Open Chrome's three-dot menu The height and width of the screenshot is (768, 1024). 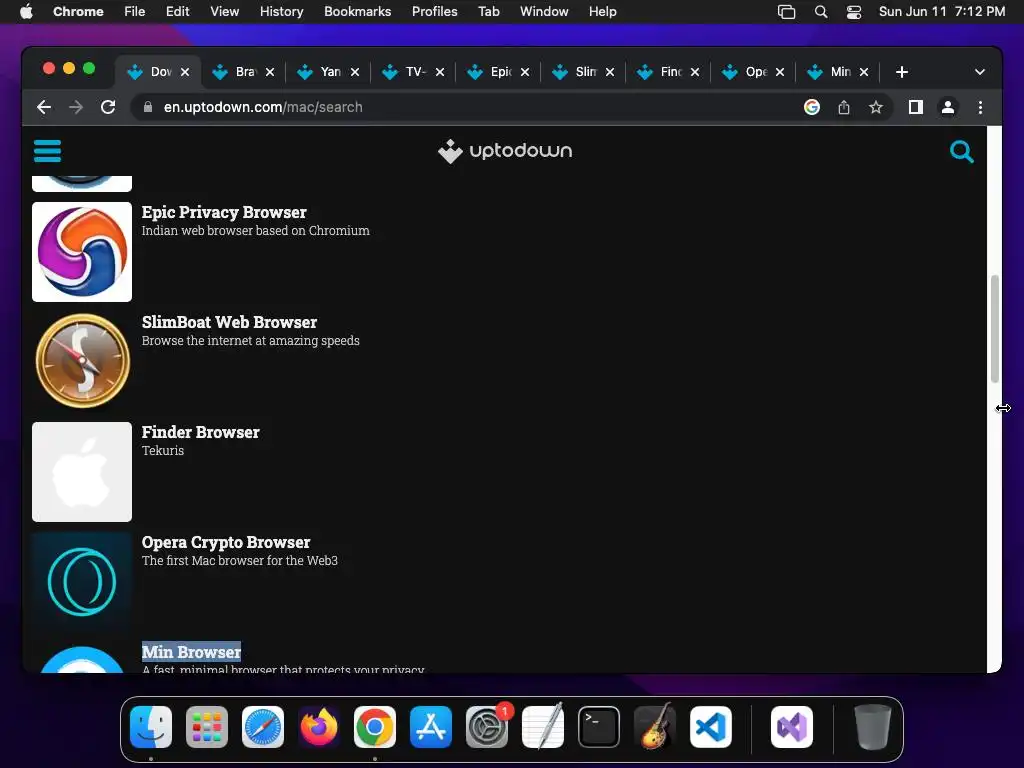[980, 107]
